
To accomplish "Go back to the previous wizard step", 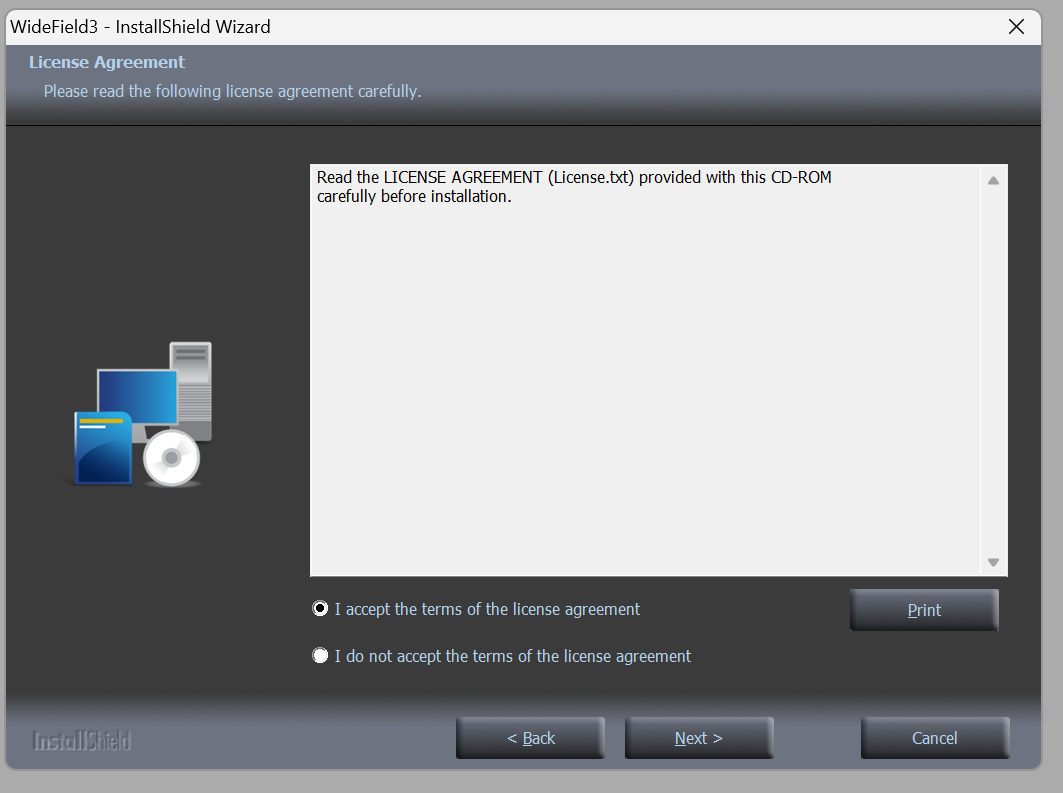I will [530, 738].
